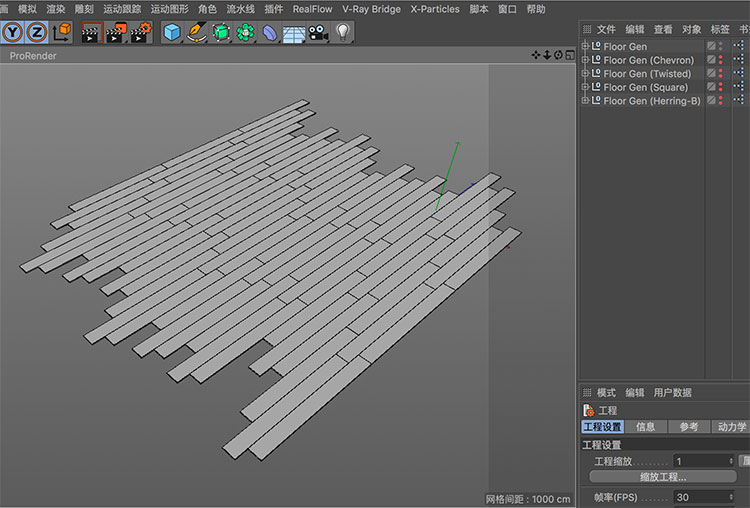Add a camera object

pyautogui.click(x=319, y=33)
